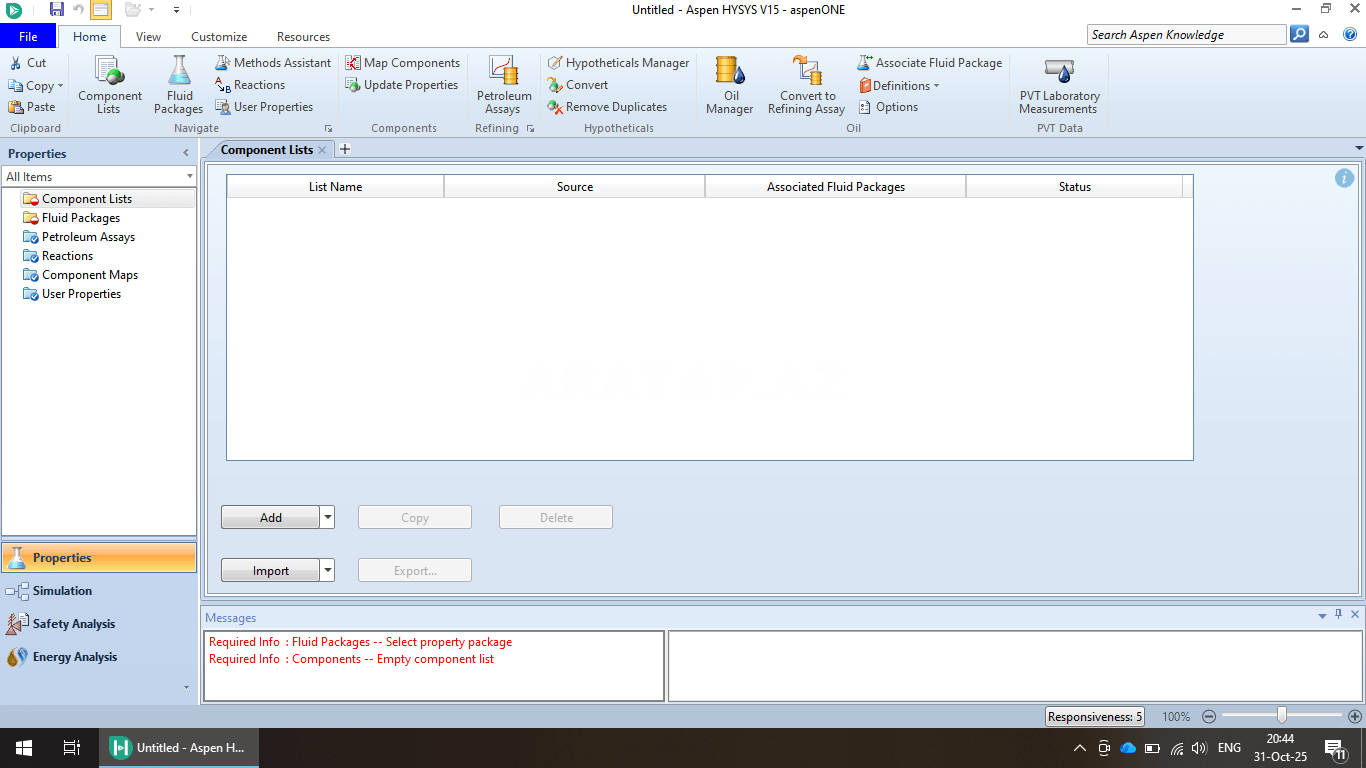Image resolution: width=1366 pixels, height=768 pixels.
Task: Expand the Import button dropdown arrow
Action: pyautogui.click(x=327, y=571)
